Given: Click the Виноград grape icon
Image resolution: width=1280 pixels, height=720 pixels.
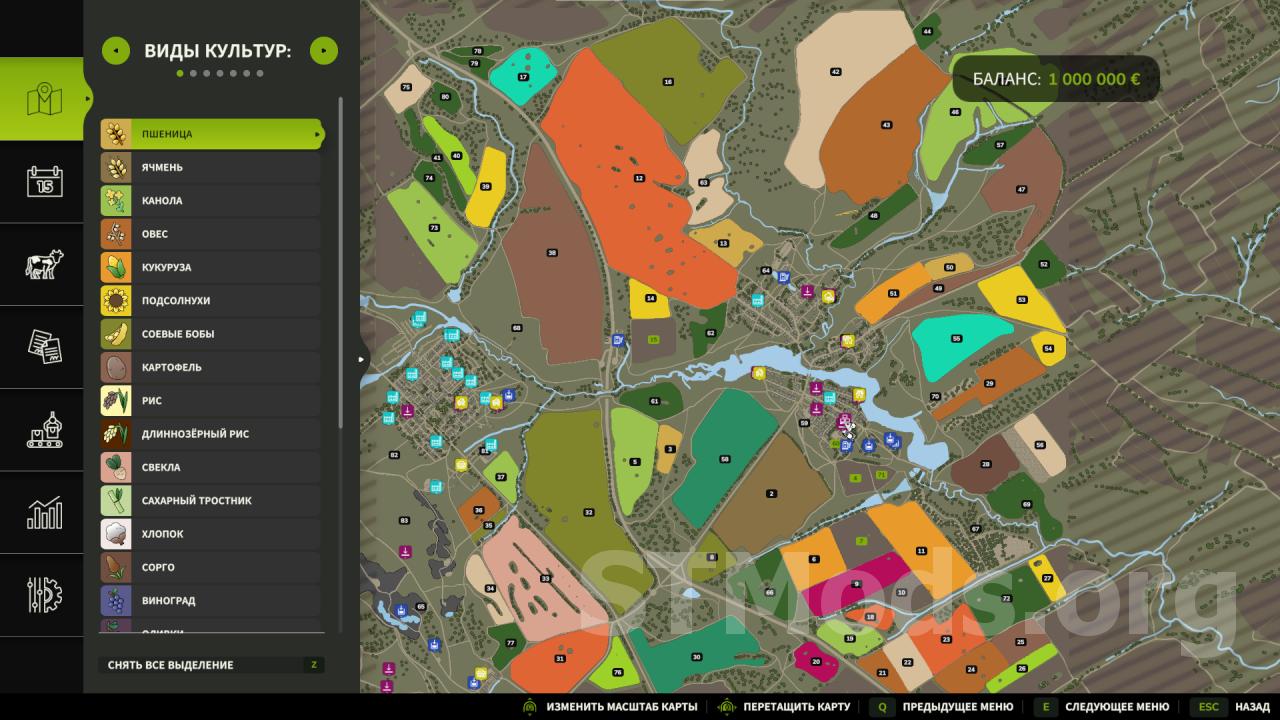Looking at the screenshot, I should (x=115, y=600).
